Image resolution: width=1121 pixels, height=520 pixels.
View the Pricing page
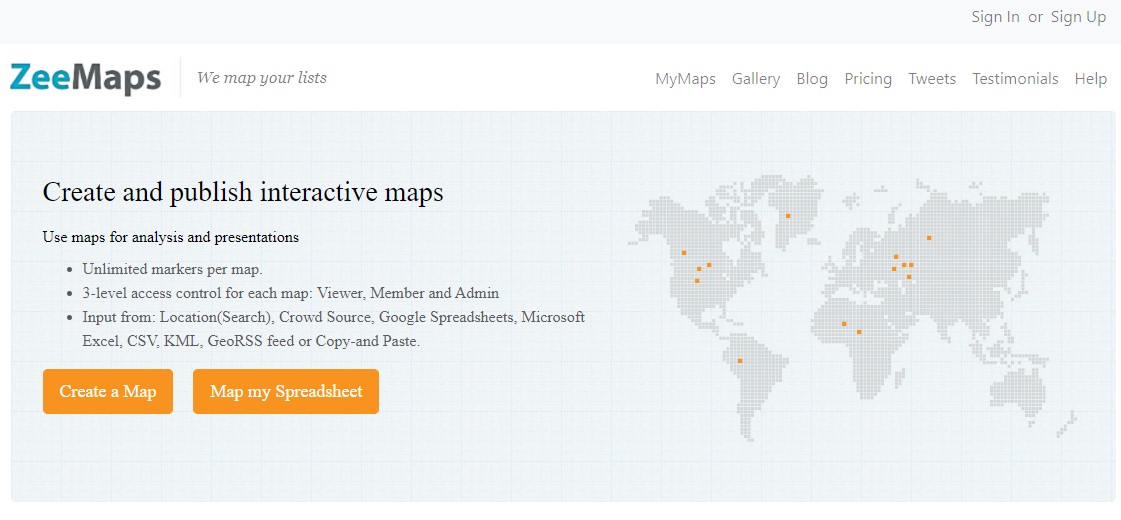[x=868, y=79]
